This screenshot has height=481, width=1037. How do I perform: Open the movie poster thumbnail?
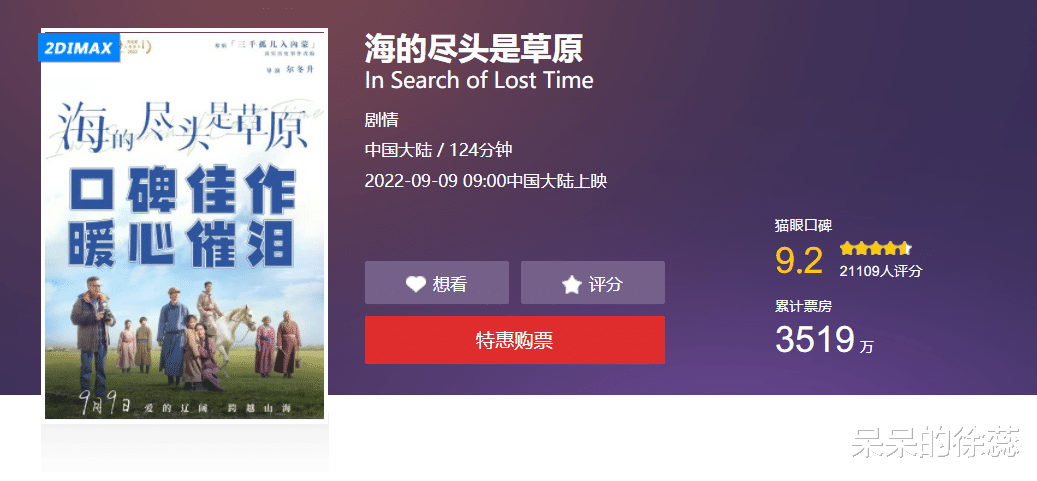[x=184, y=224]
